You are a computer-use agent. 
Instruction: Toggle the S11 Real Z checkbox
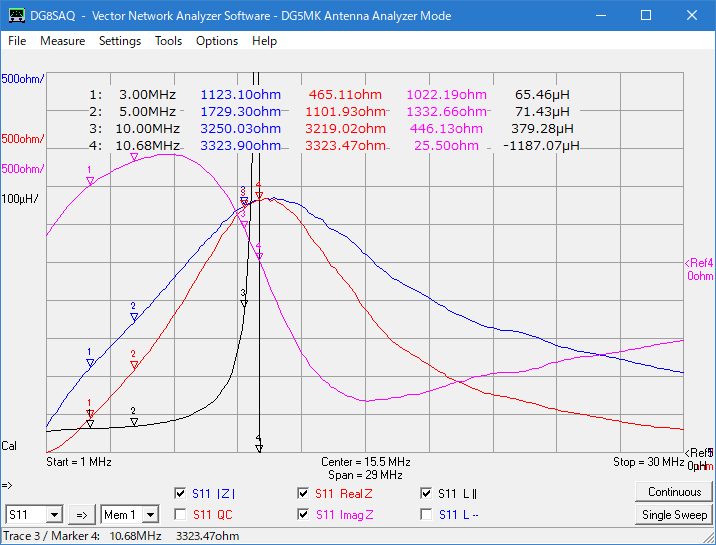tap(303, 493)
